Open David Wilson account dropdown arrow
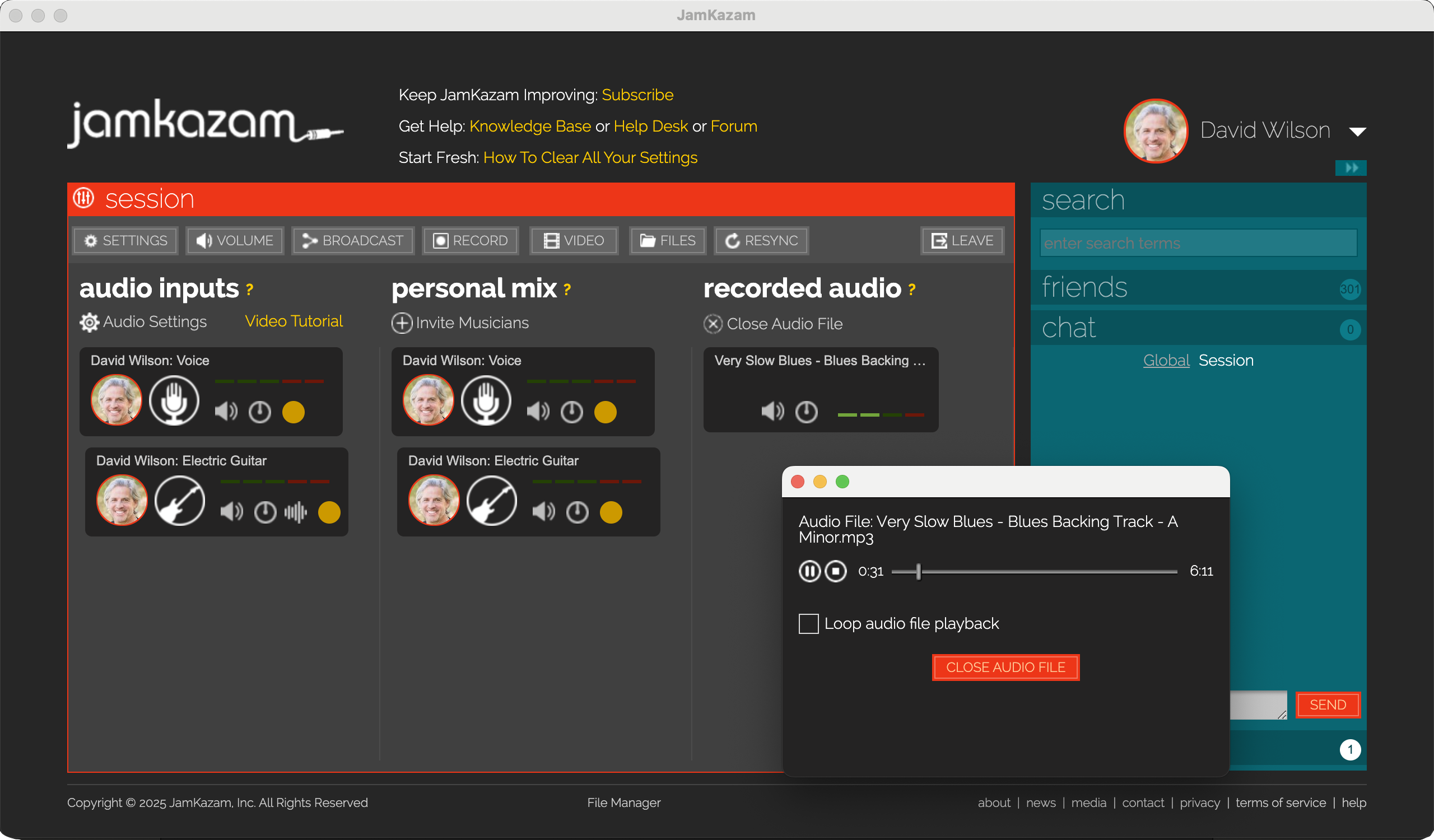Screen dimensions: 1434x840 [x=1357, y=132]
